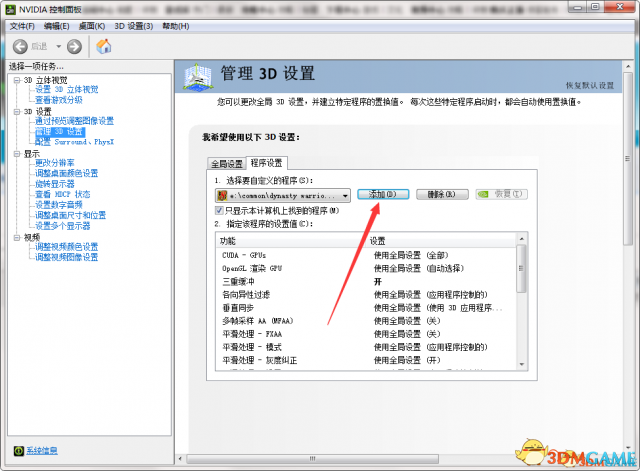Screen dimensions: 640x471
Task: Open the 桌面(K) menu
Action: [92, 26]
